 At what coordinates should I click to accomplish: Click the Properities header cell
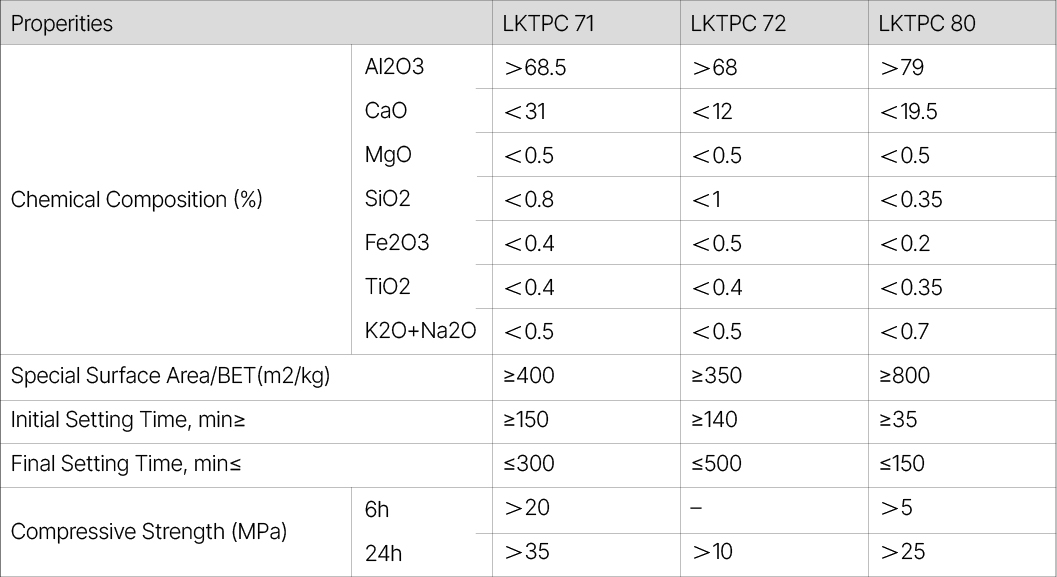(x=62, y=23)
